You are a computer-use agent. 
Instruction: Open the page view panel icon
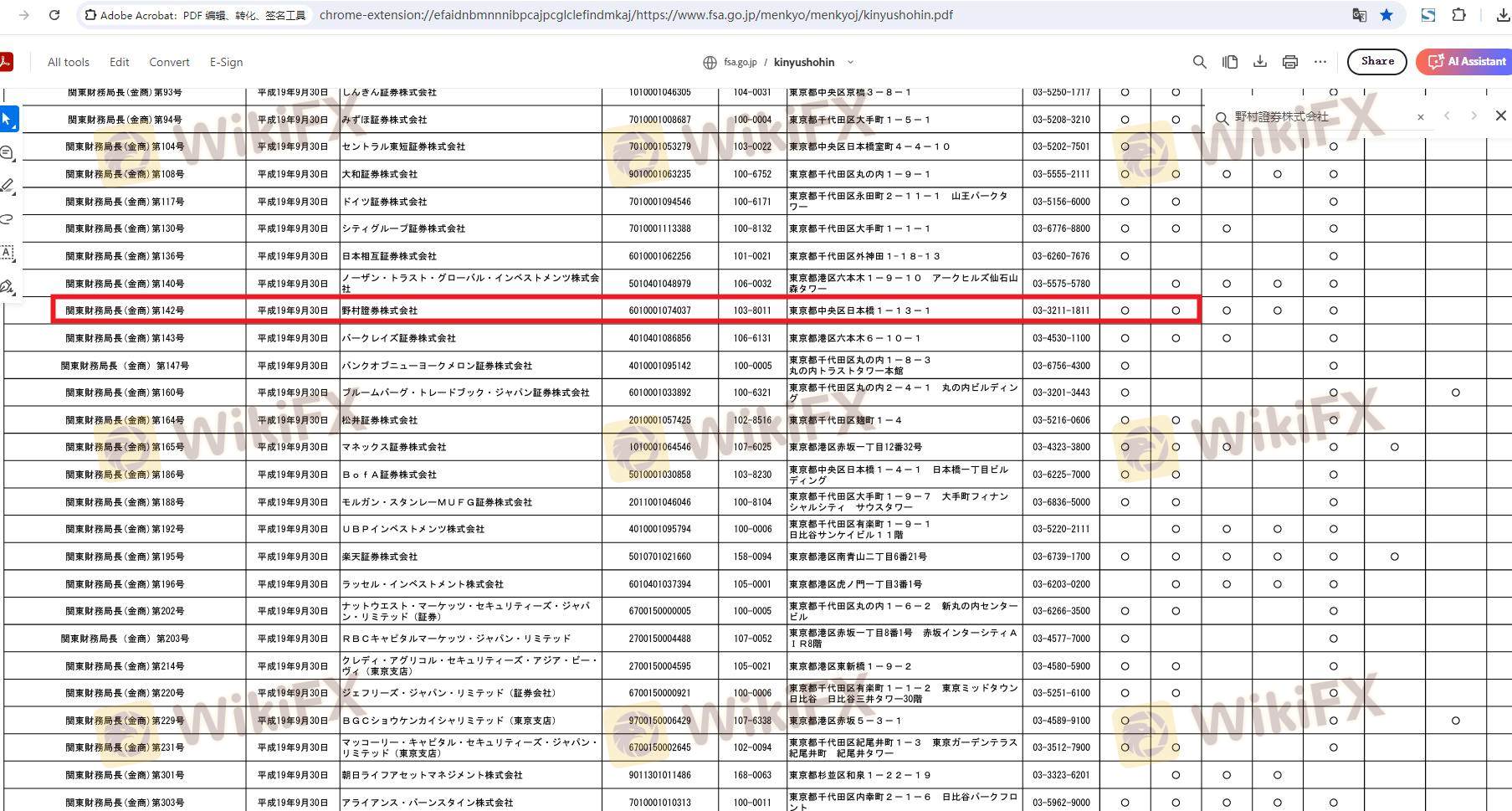tap(1229, 62)
